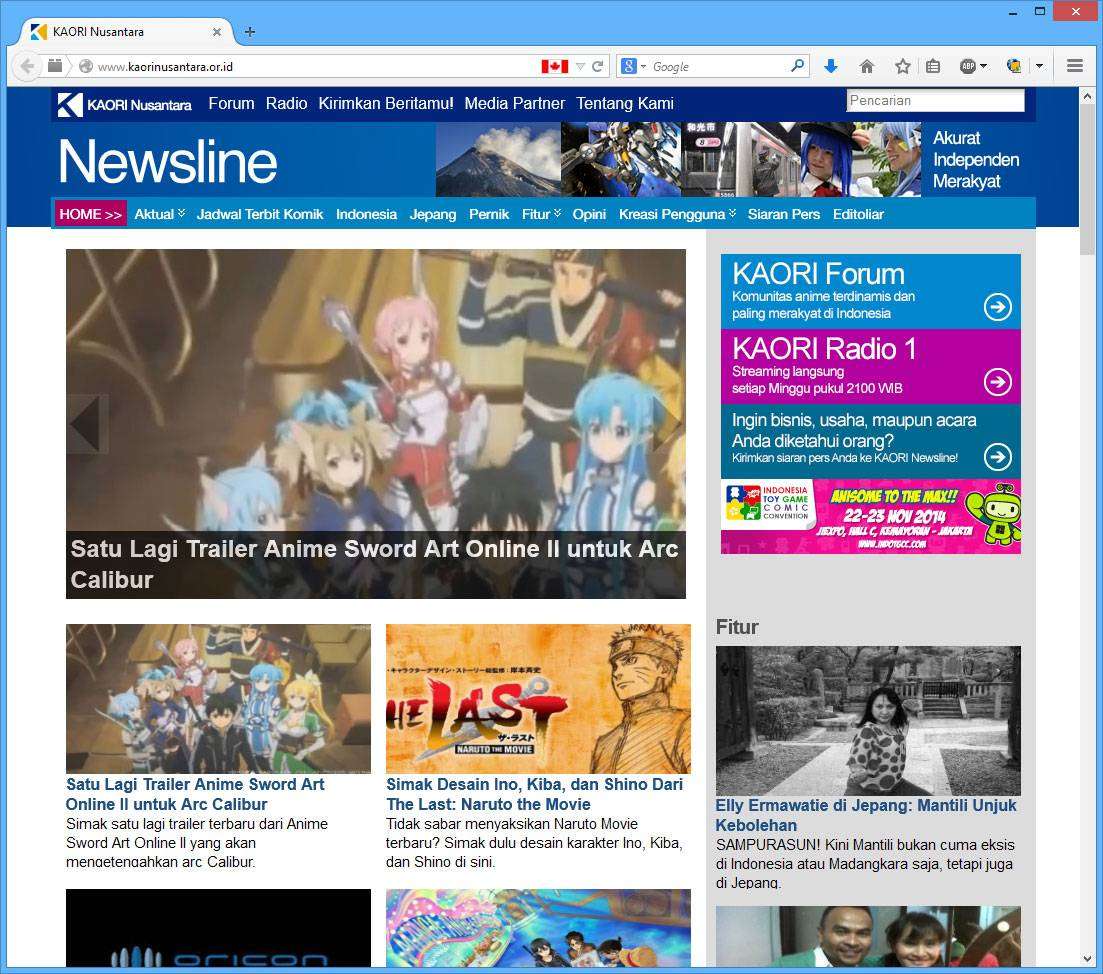Go back using the browser back arrow
The image size is (1103, 974).
[x=27, y=66]
